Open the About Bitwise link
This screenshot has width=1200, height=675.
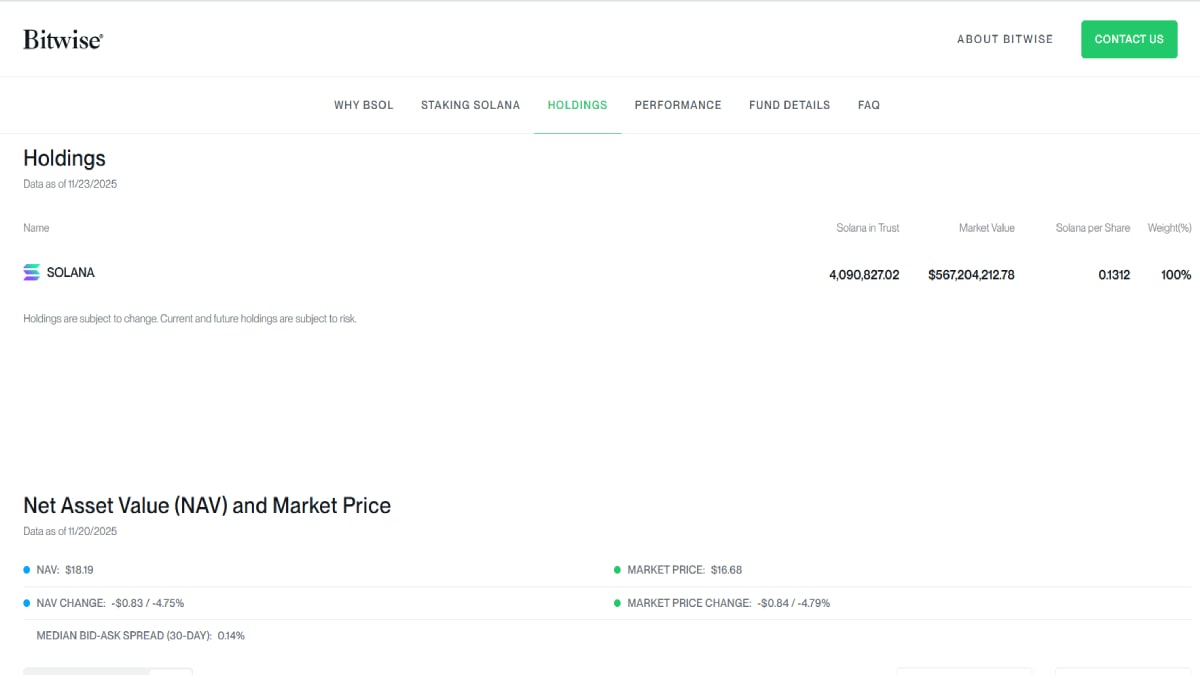[1005, 39]
